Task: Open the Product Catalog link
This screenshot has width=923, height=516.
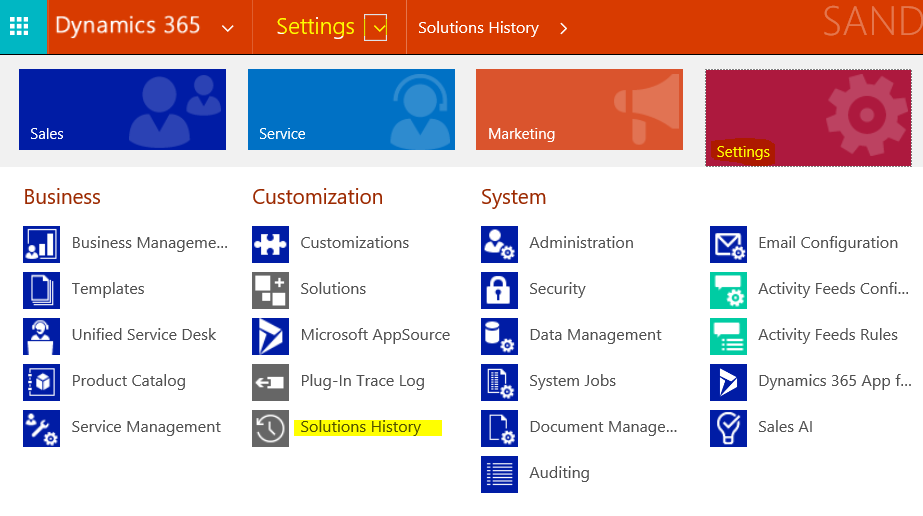Action: coord(128,381)
